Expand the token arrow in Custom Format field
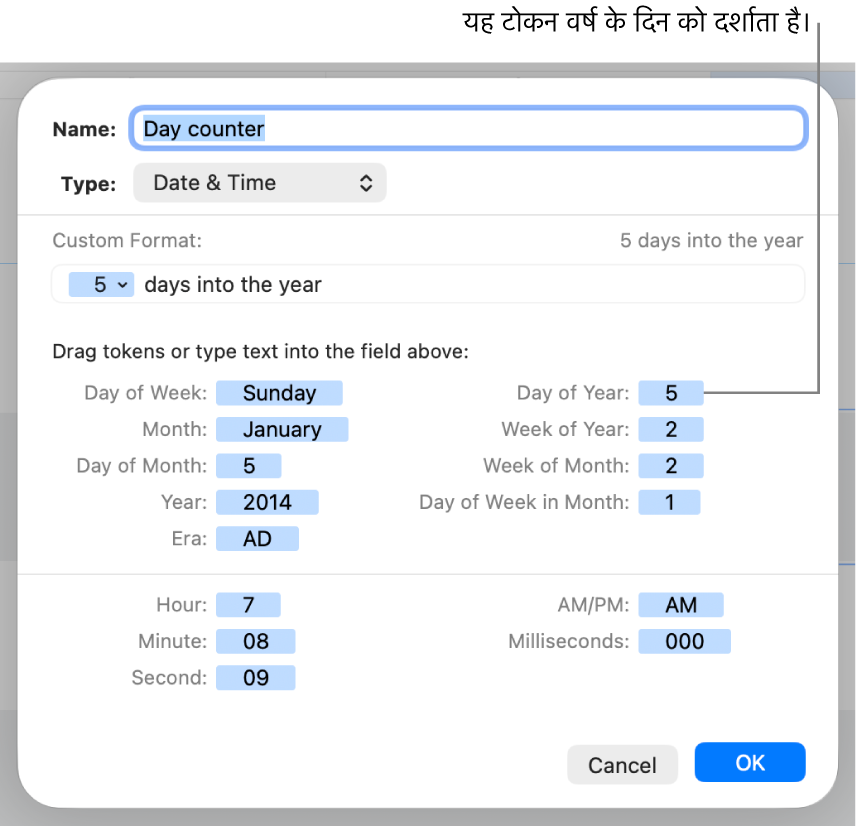The width and height of the screenshot is (857, 828). [123, 285]
